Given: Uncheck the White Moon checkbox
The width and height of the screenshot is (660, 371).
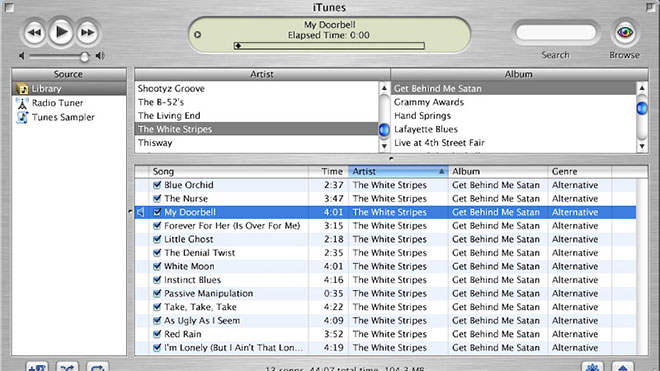Looking at the screenshot, I should [157, 266].
